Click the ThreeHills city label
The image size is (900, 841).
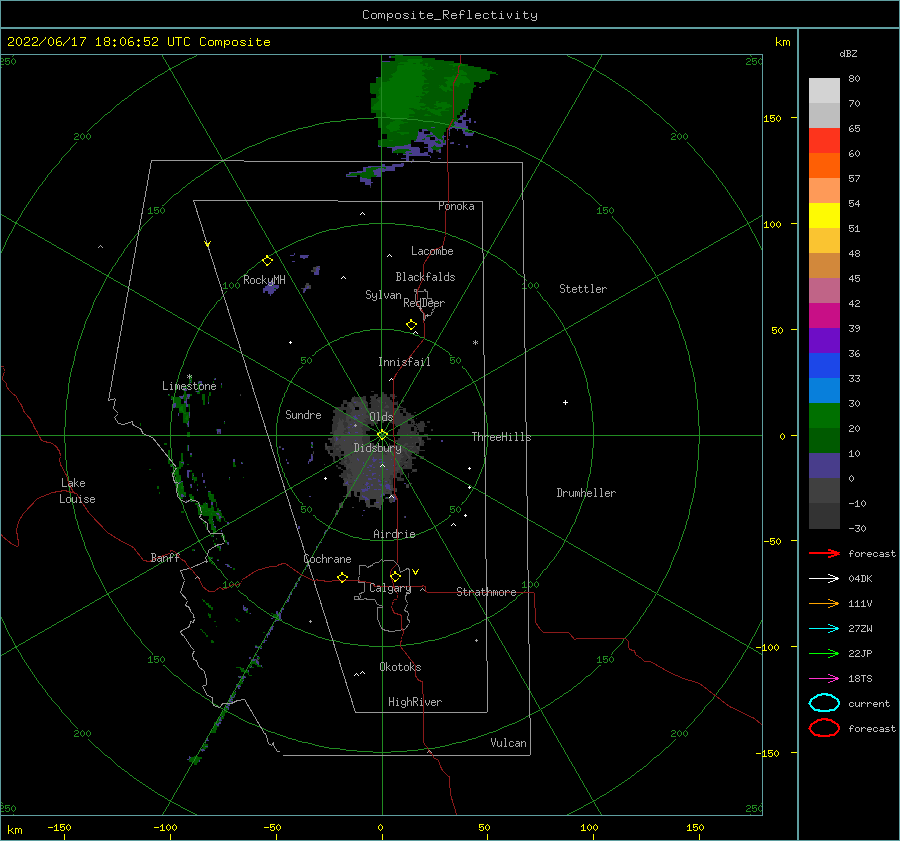[x=502, y=437]
